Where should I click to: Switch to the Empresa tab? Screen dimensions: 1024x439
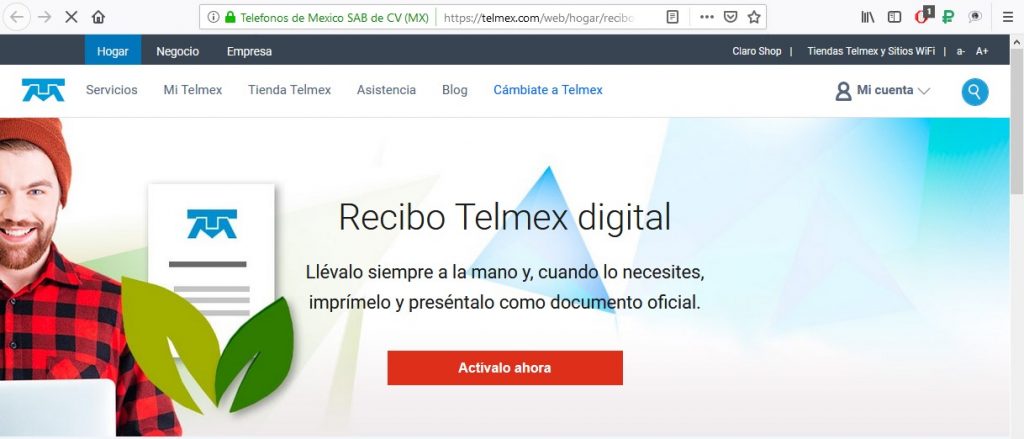[x=249, y=51]
